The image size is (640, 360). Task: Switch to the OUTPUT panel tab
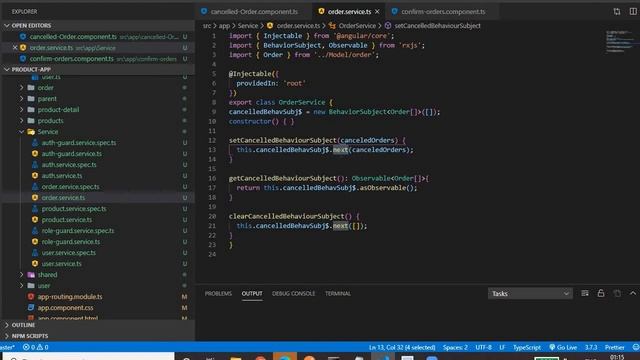click(x=252, y=293)
